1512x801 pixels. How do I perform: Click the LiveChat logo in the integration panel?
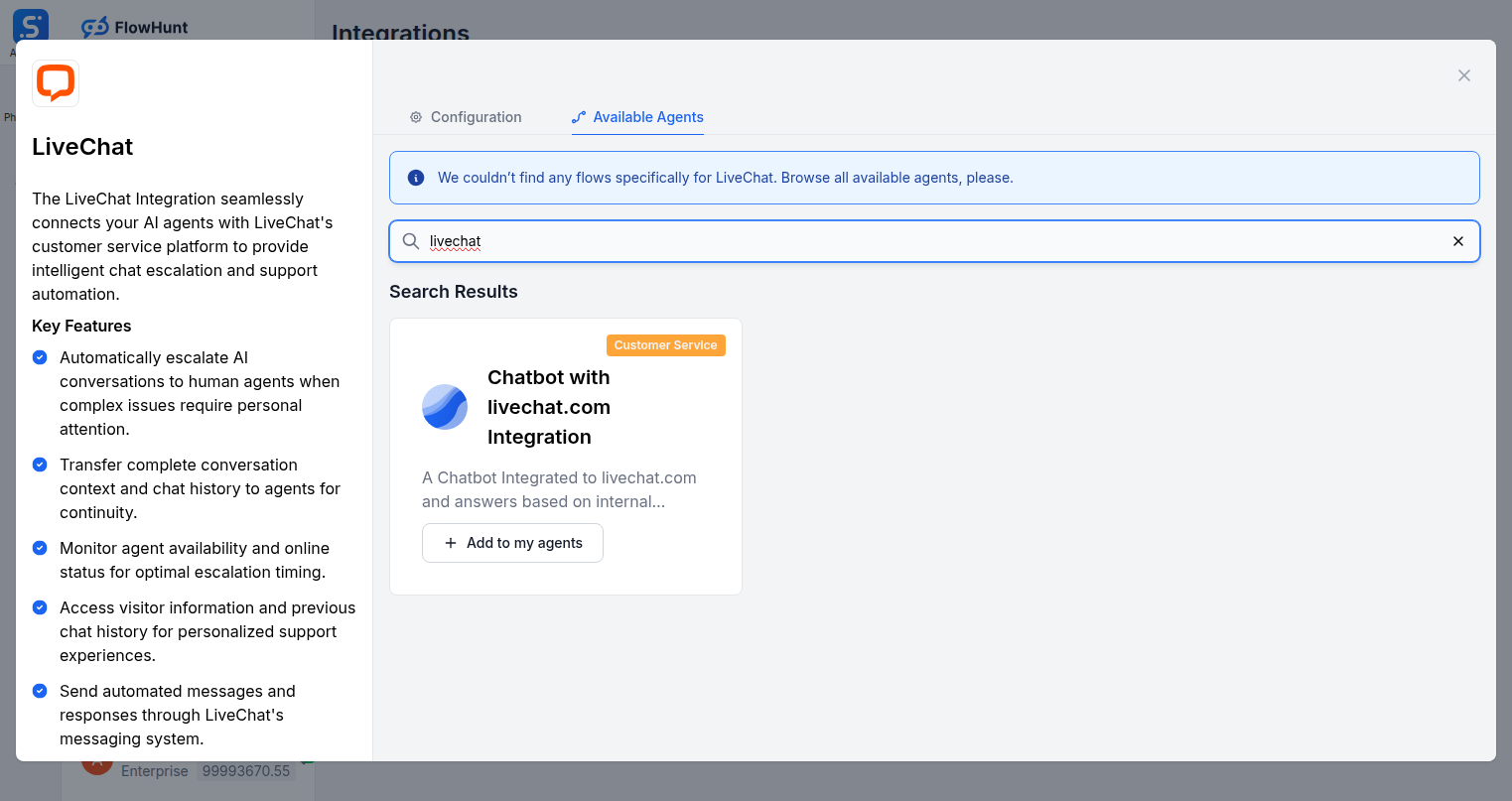tap(55, 82)
